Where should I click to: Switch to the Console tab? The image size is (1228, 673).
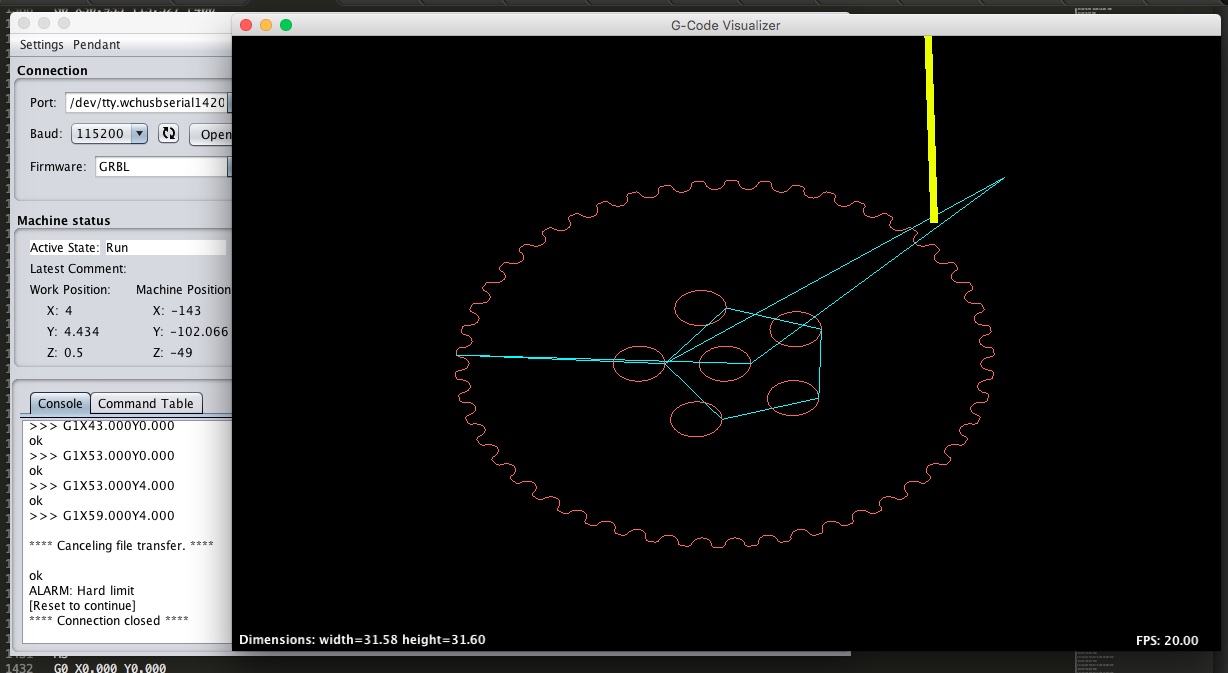point(60,403)
